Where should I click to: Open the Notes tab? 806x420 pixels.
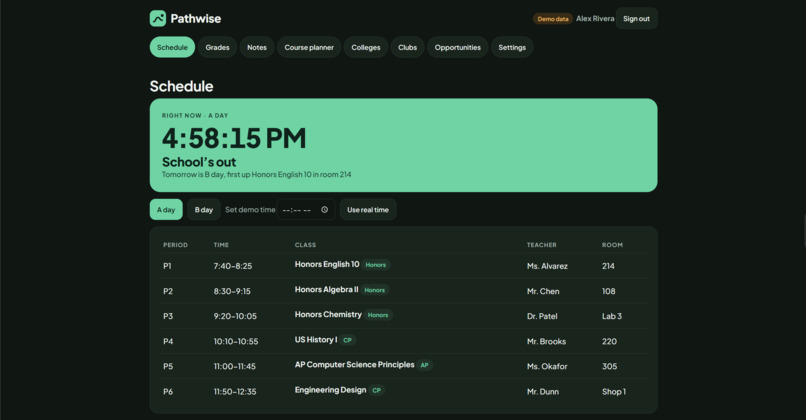257,47
